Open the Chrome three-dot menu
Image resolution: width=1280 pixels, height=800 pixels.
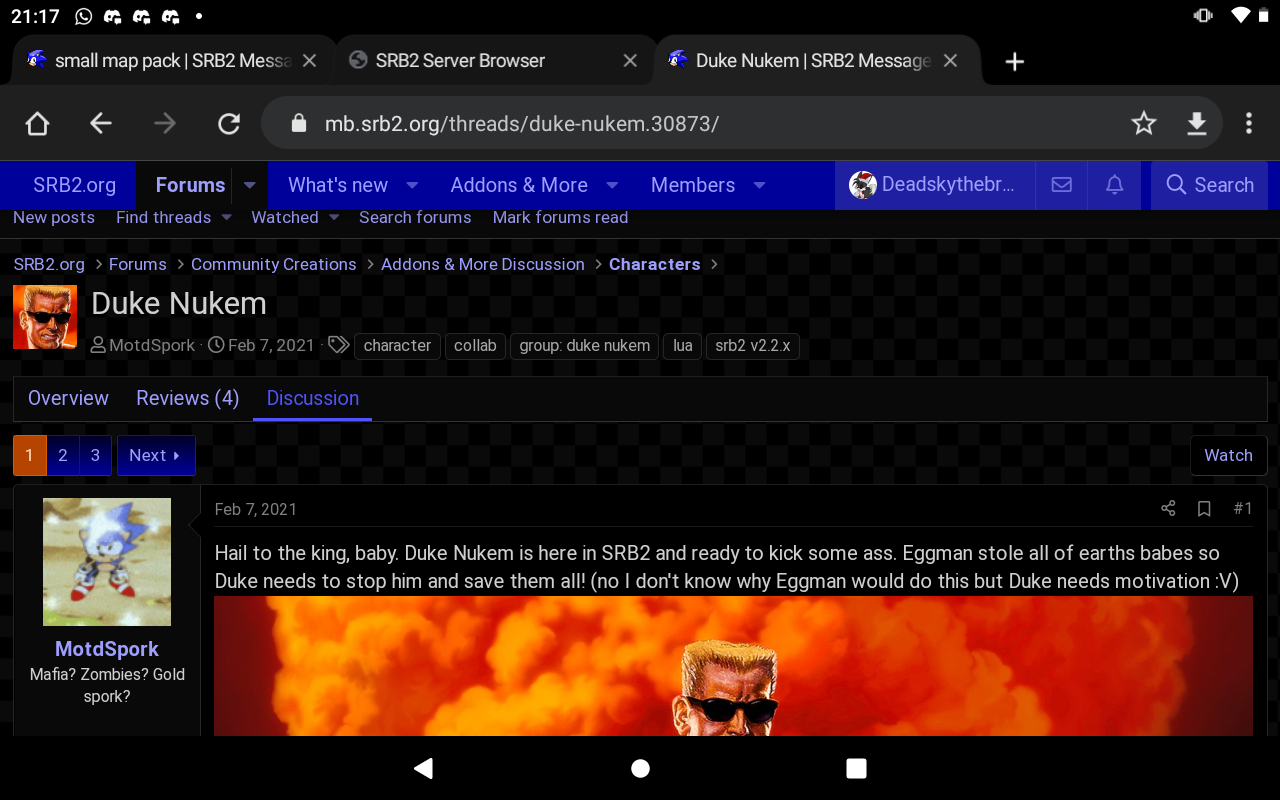point(1248,123)
